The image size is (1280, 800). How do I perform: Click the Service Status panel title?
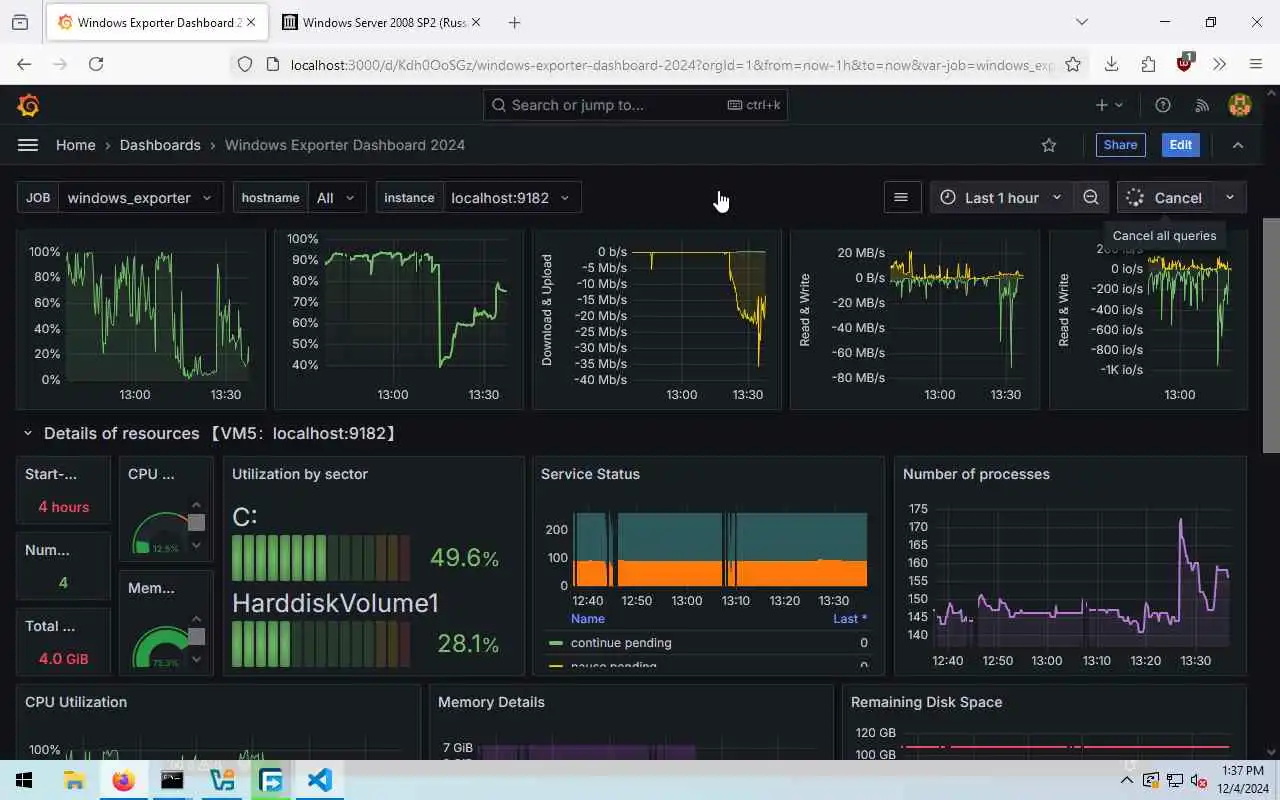point(590,474)
